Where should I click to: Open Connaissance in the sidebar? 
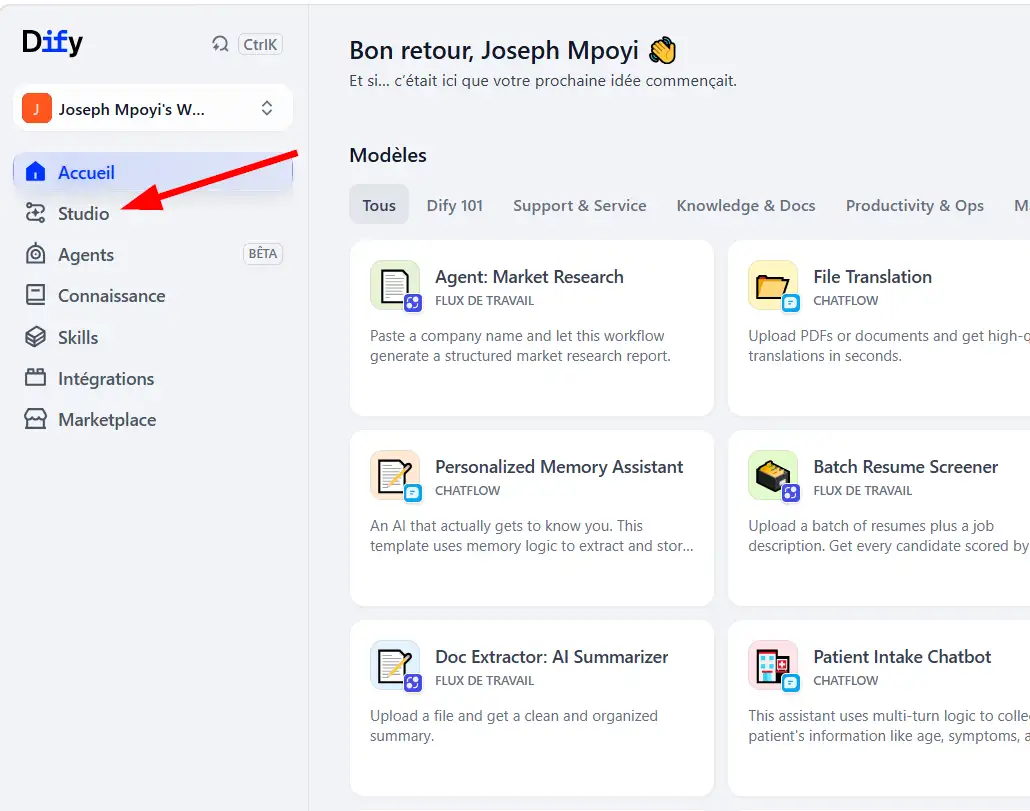[x=152, y=296]
